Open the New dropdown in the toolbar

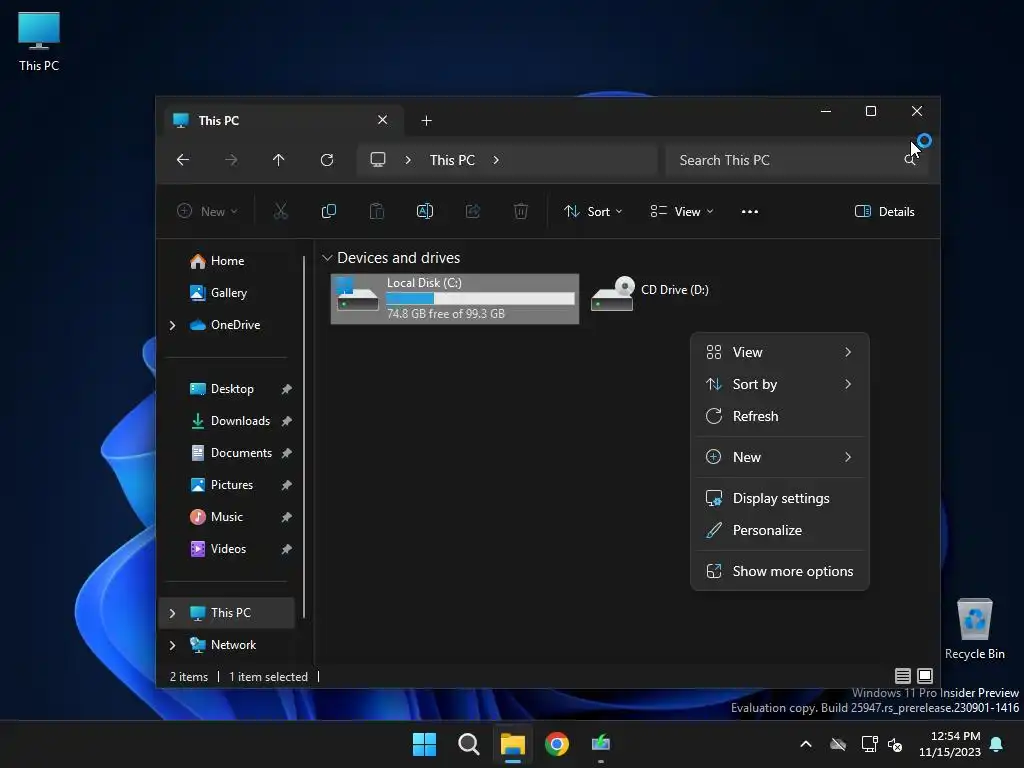click(207, 212)
